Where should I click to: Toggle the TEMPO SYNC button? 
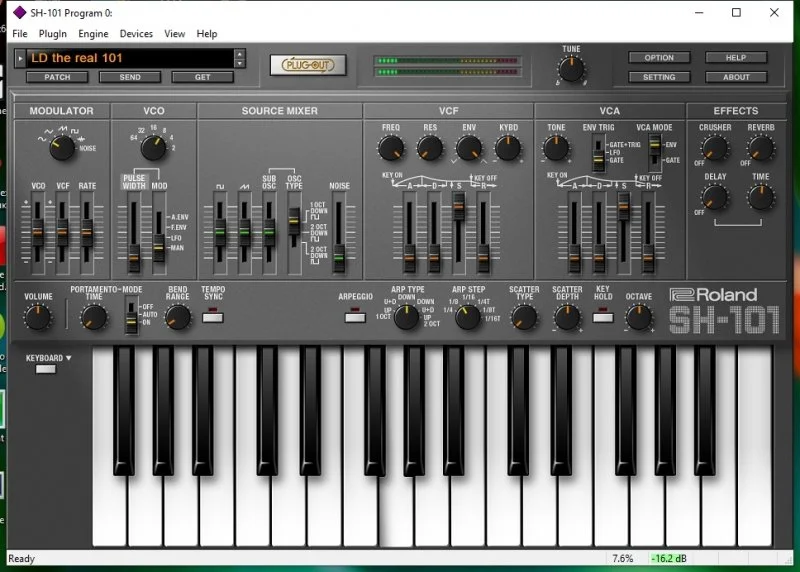[x=213, y=317]
